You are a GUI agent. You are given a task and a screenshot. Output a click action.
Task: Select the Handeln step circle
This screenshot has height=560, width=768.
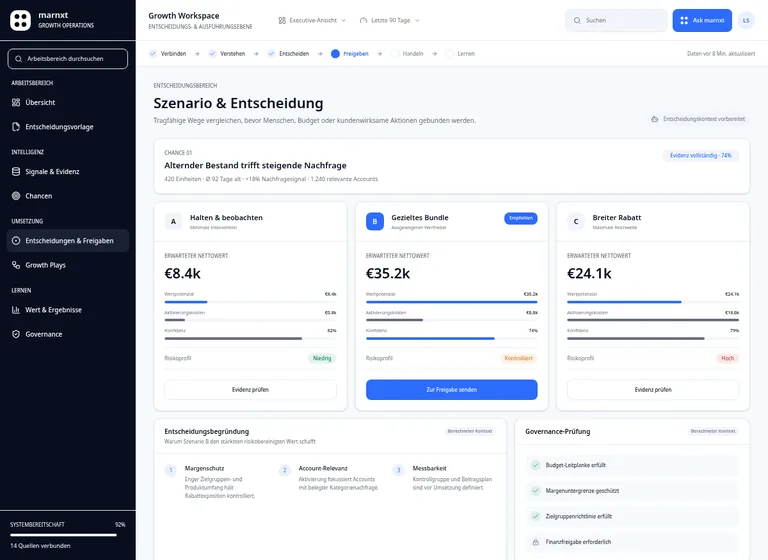click(394, 54)
